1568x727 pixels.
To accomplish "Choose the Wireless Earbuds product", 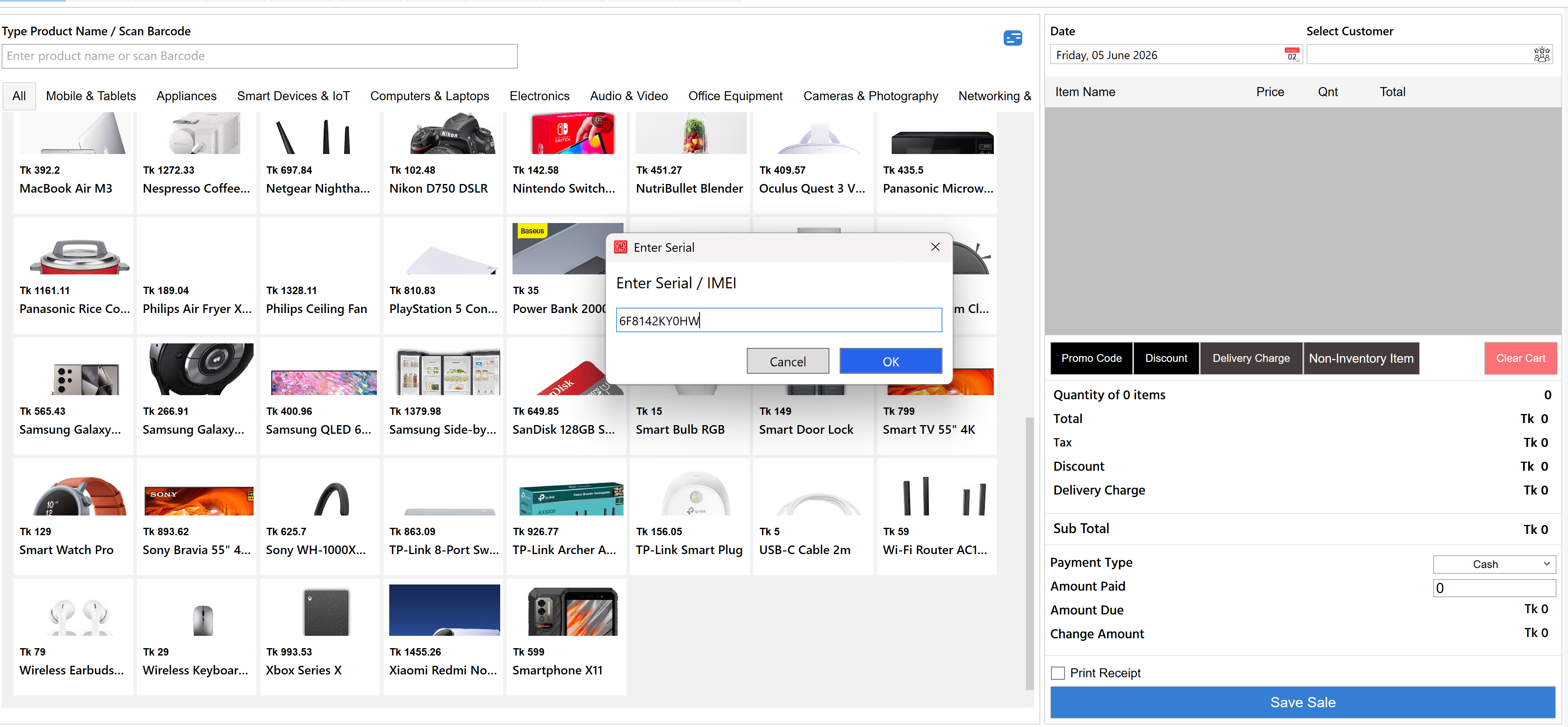I will click(73, 637).
